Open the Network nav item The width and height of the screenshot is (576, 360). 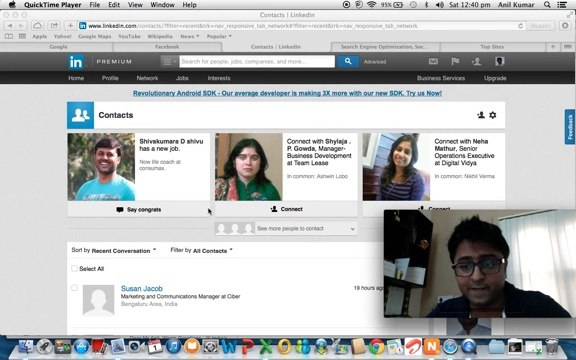(x=147, y=78)
